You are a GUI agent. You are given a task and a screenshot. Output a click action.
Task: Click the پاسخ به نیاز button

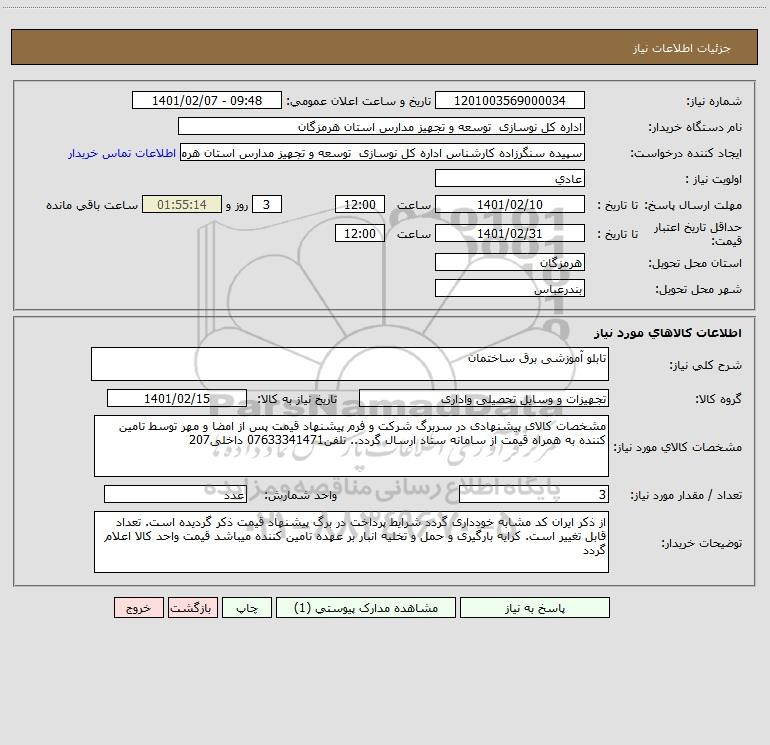click(534, 608)
